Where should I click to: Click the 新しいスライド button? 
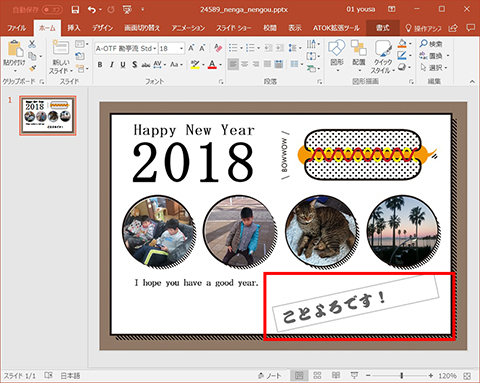pos(61,57)
